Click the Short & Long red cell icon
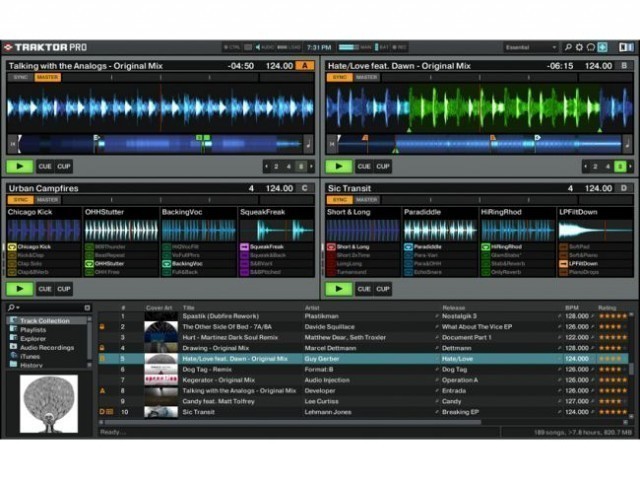The height and width of the screenshot is (480, 640). coord(331,247)
